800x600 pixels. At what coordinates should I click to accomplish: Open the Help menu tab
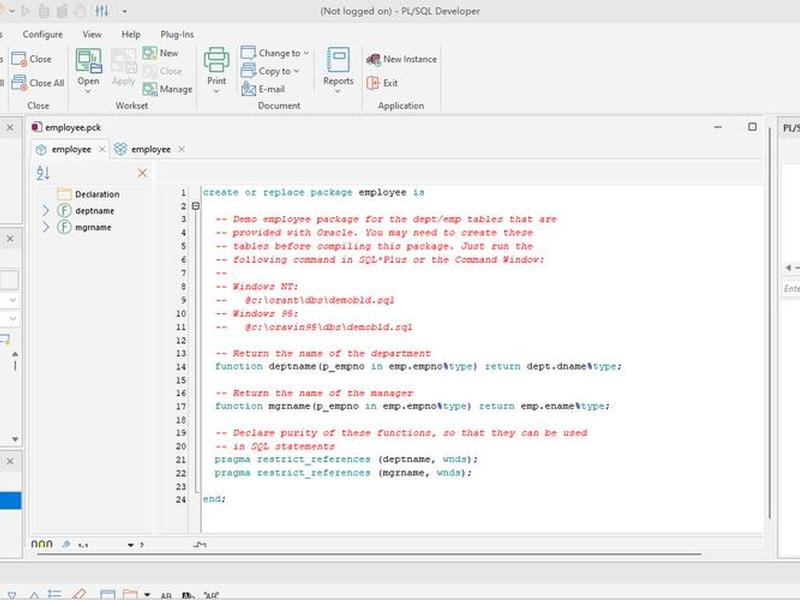coord(131,34)
